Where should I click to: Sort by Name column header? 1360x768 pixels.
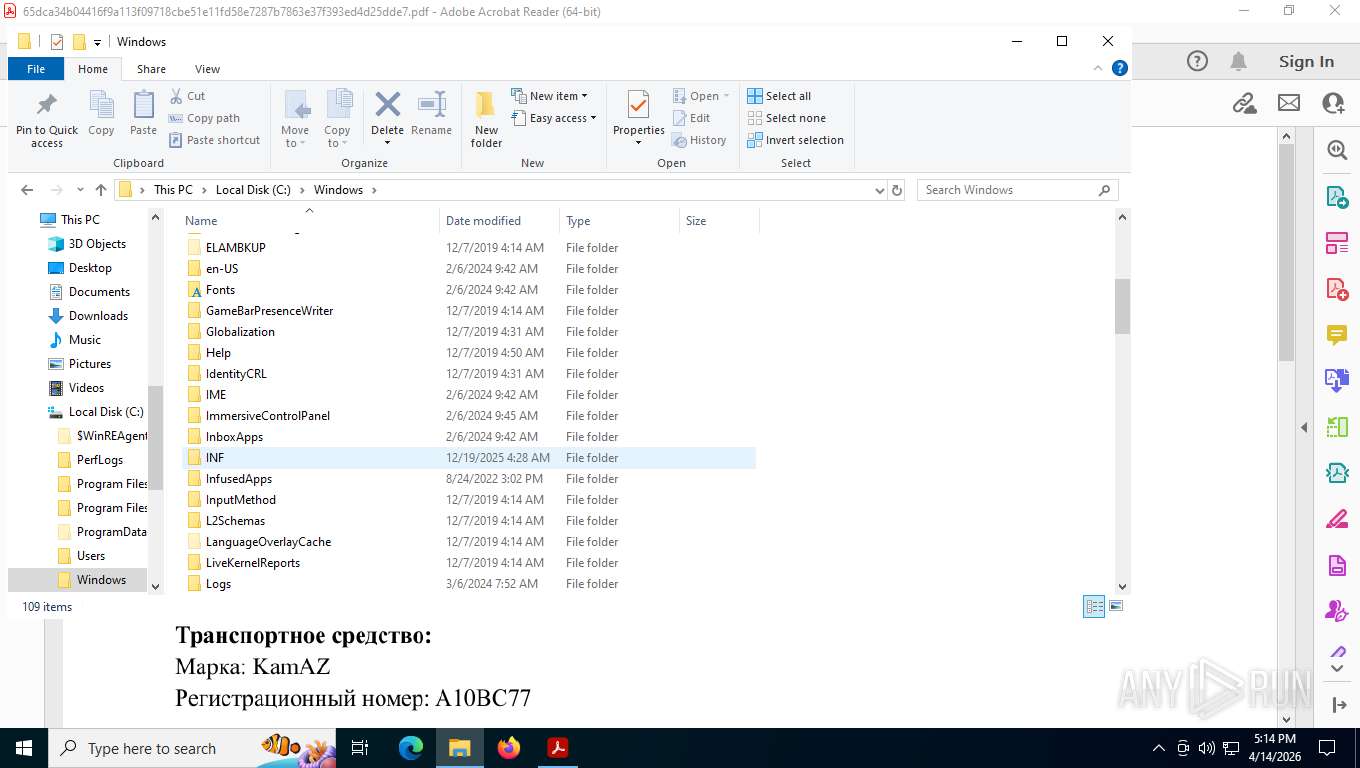[x=310, y=221]
